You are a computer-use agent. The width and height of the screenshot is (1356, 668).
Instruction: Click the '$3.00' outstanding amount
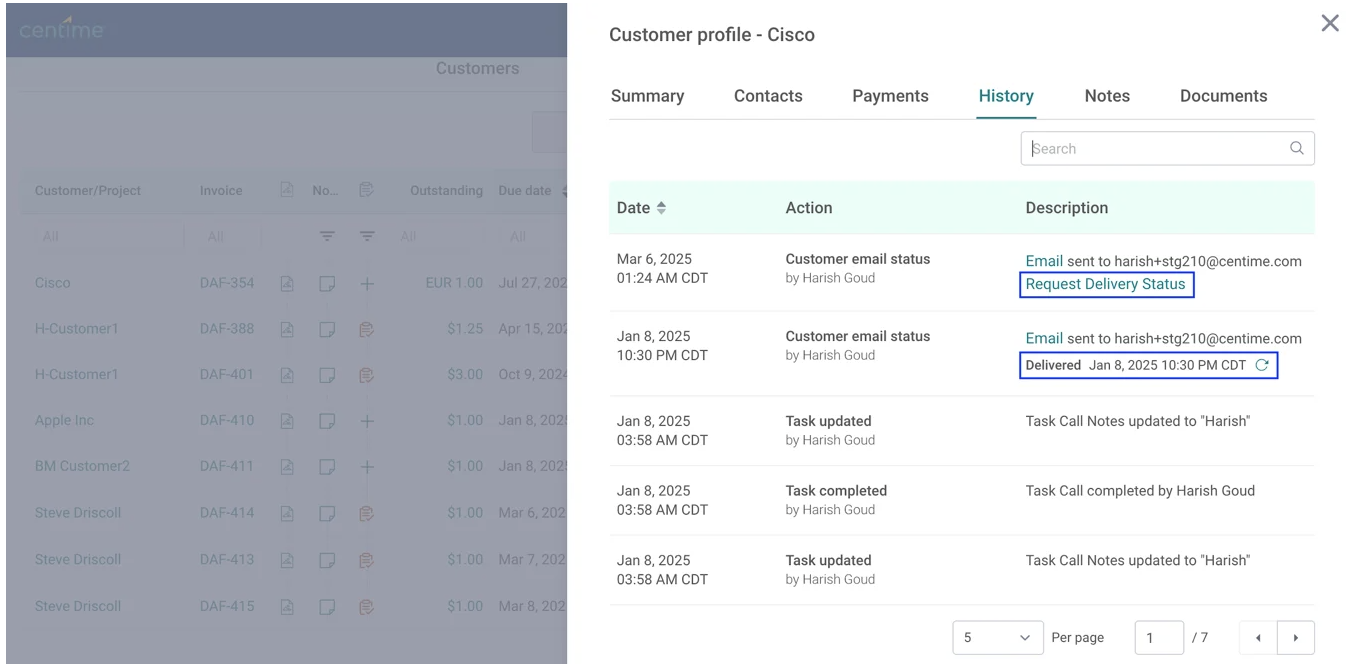click(465, 375)
